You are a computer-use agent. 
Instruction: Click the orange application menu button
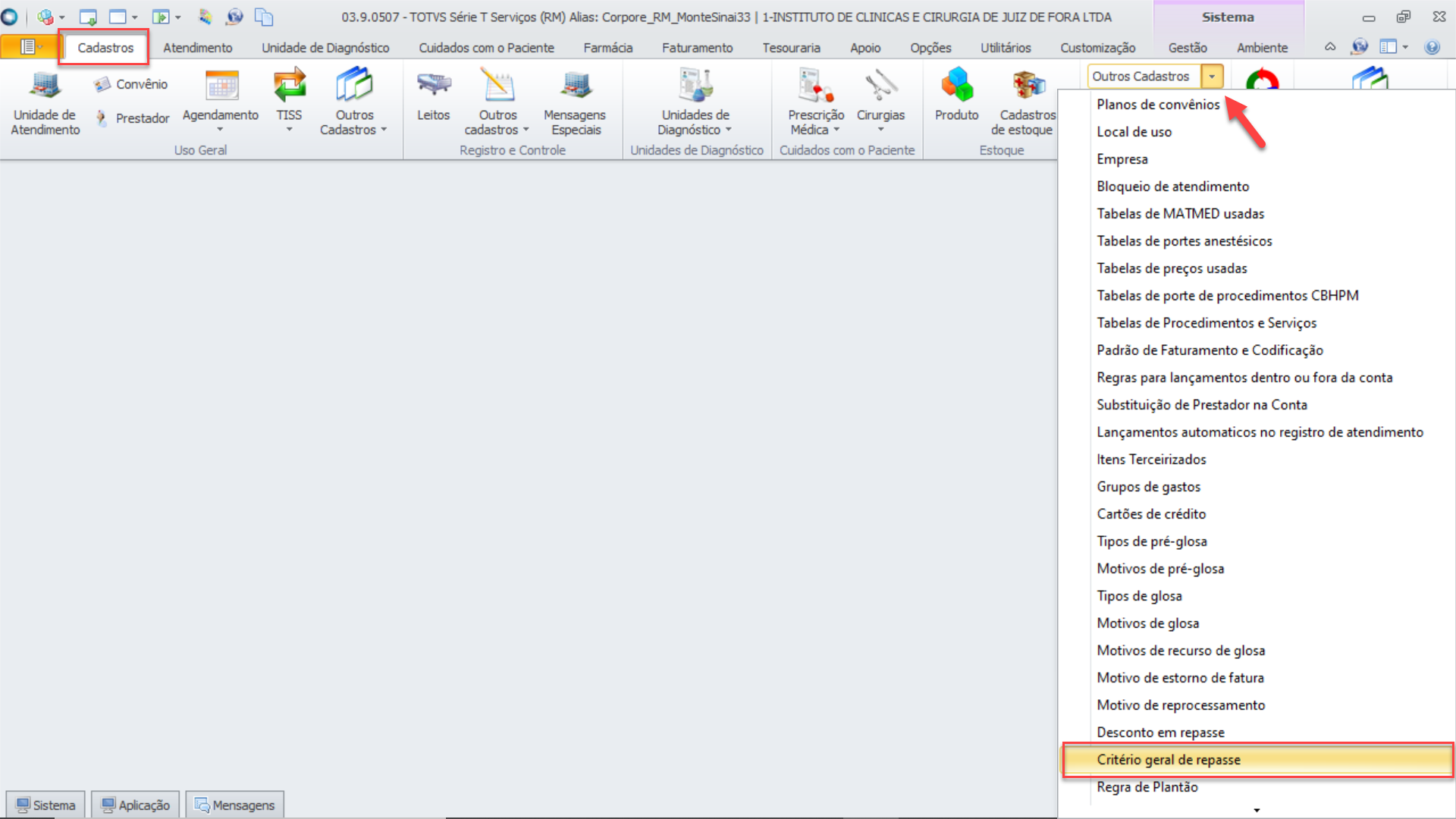pos(30,47)
